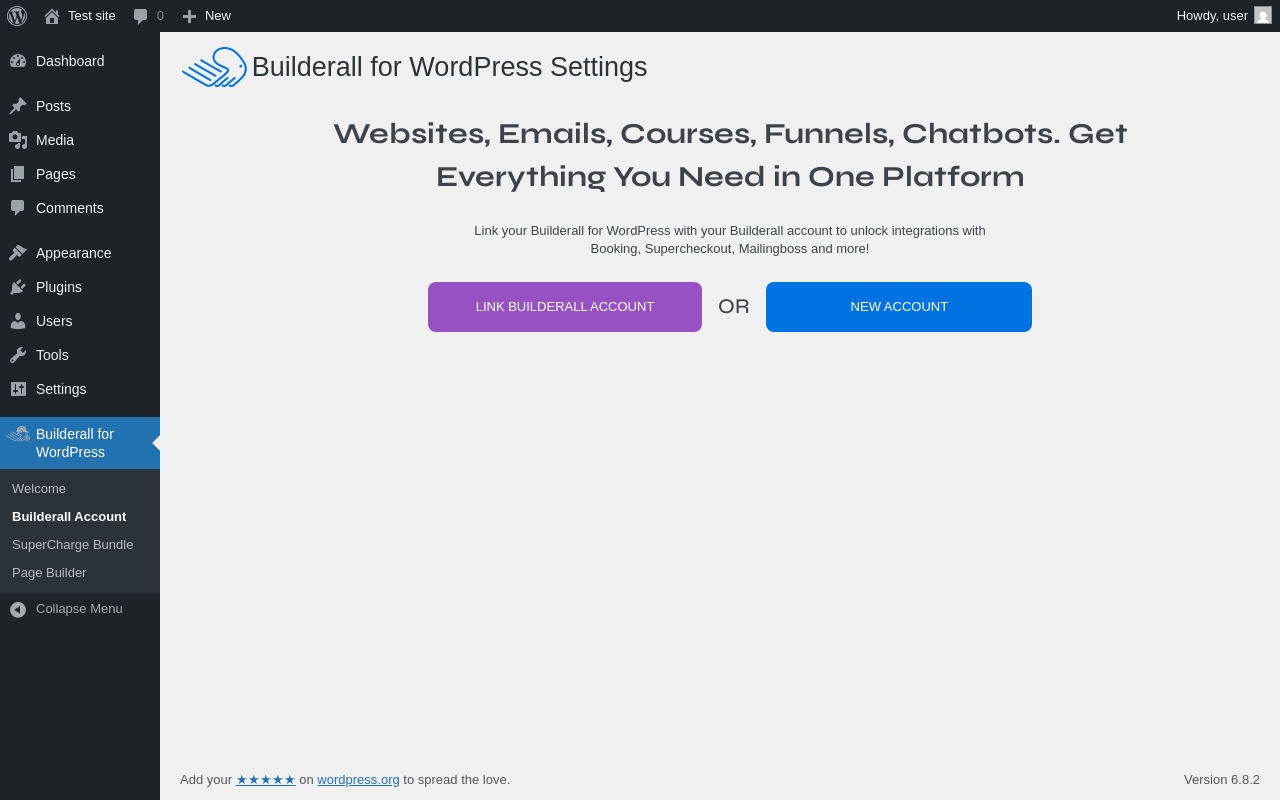Click the five-star rating link
The image size is (1280, 800).
[266, 780]
